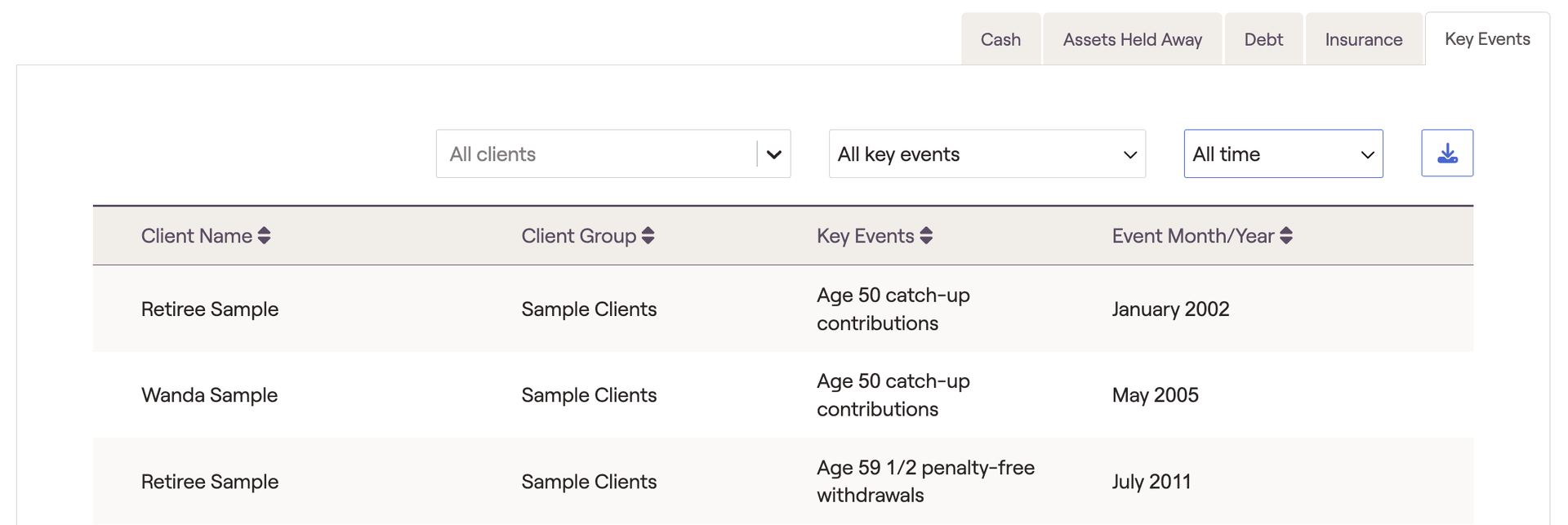
Task: Open the All key events dropdown
Action: point(987,154)
